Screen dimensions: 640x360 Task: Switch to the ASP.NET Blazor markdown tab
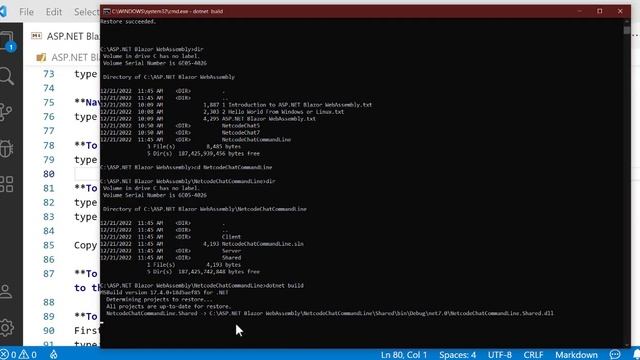click(x=65, y=36)
